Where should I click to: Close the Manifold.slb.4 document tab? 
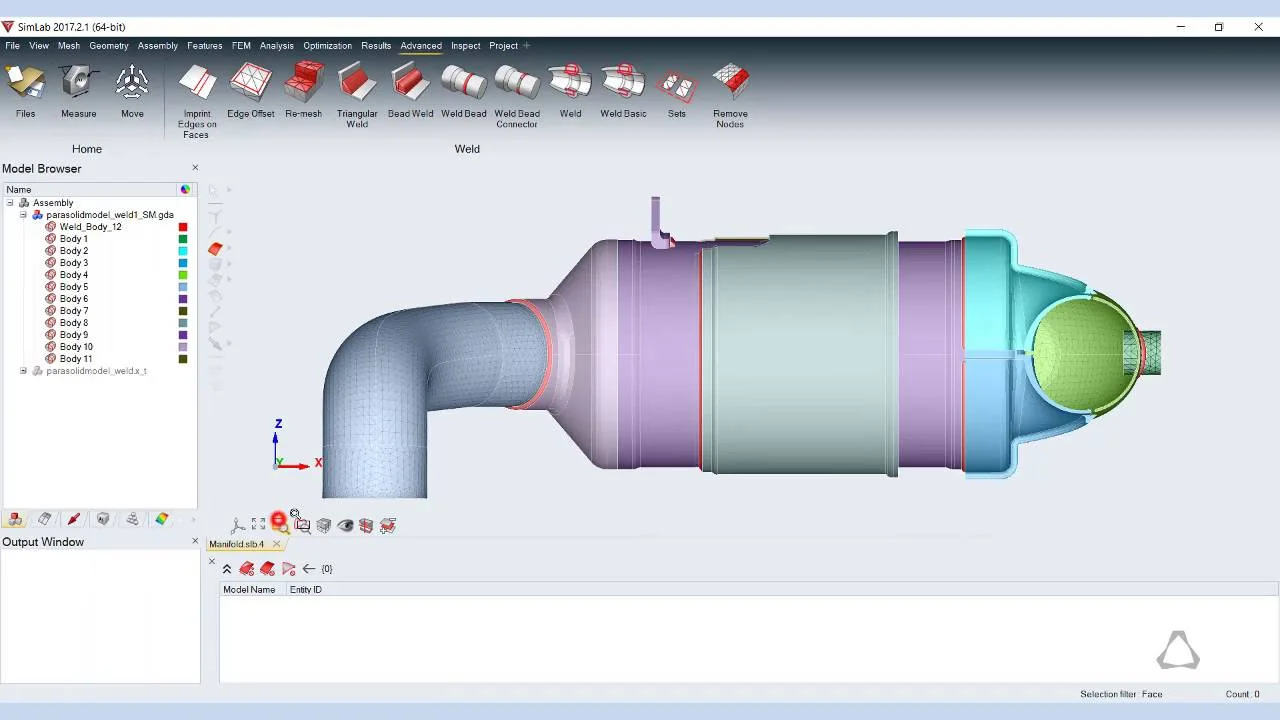(x=277, y=544)
